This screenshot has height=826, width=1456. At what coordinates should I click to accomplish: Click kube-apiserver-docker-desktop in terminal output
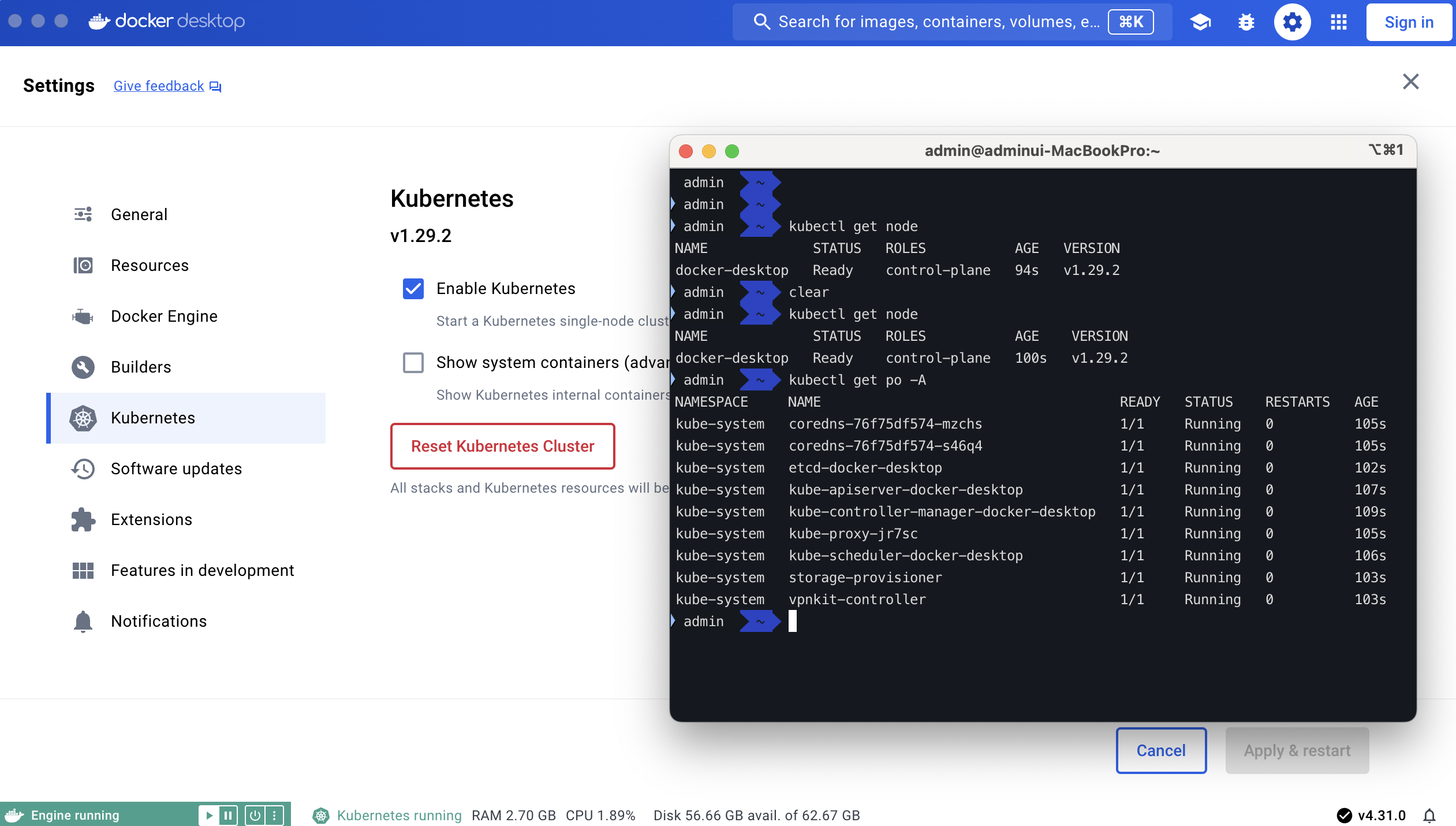tap(906, 489)
